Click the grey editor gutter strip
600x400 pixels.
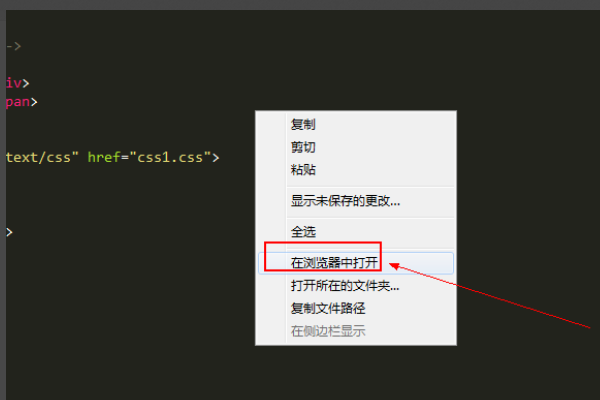pos(3,205)
